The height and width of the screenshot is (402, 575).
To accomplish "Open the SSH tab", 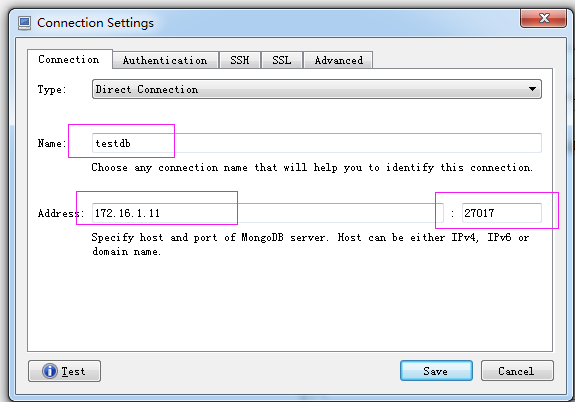I will coord(239,60).
